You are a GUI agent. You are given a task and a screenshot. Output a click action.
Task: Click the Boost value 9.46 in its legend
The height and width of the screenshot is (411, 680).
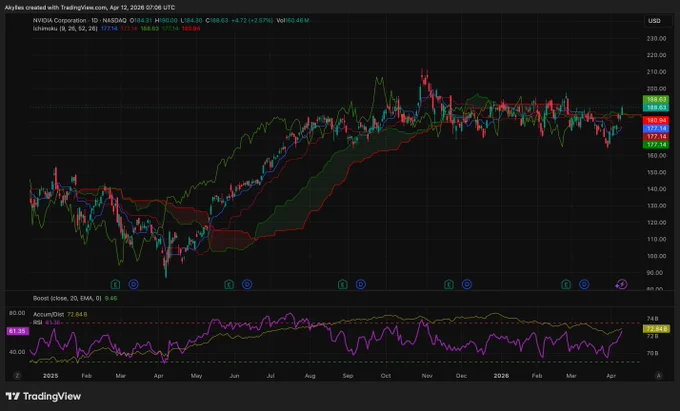click(111, 298)
